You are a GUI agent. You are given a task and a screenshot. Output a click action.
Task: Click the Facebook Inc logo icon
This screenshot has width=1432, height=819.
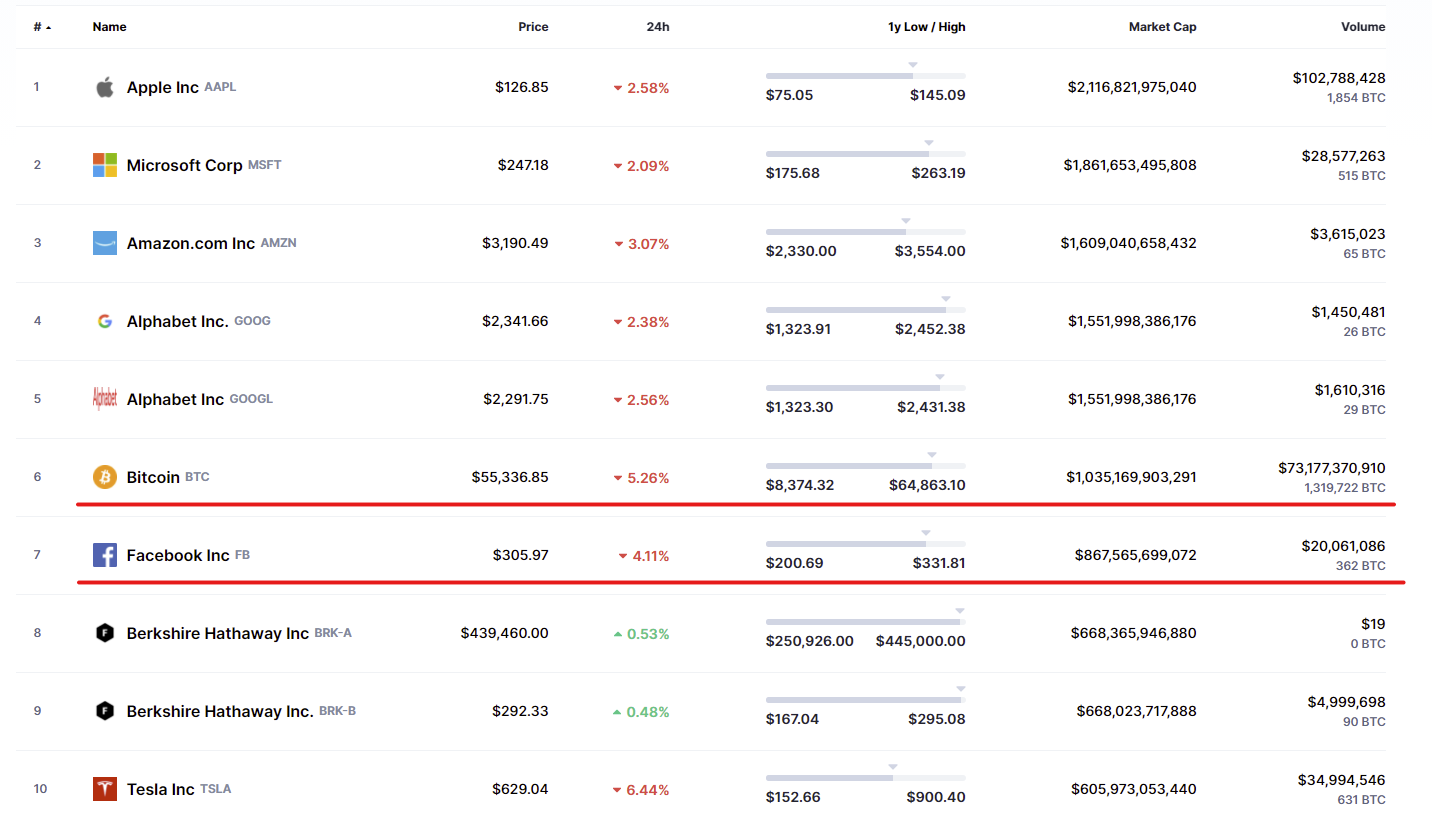click(x=105, y=555)
